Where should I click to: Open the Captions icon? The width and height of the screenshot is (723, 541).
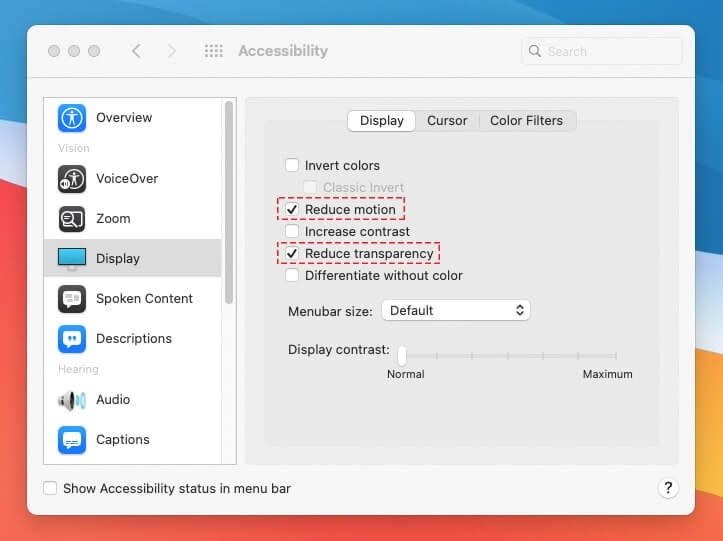pyautogui.click(x=71, y=440)
